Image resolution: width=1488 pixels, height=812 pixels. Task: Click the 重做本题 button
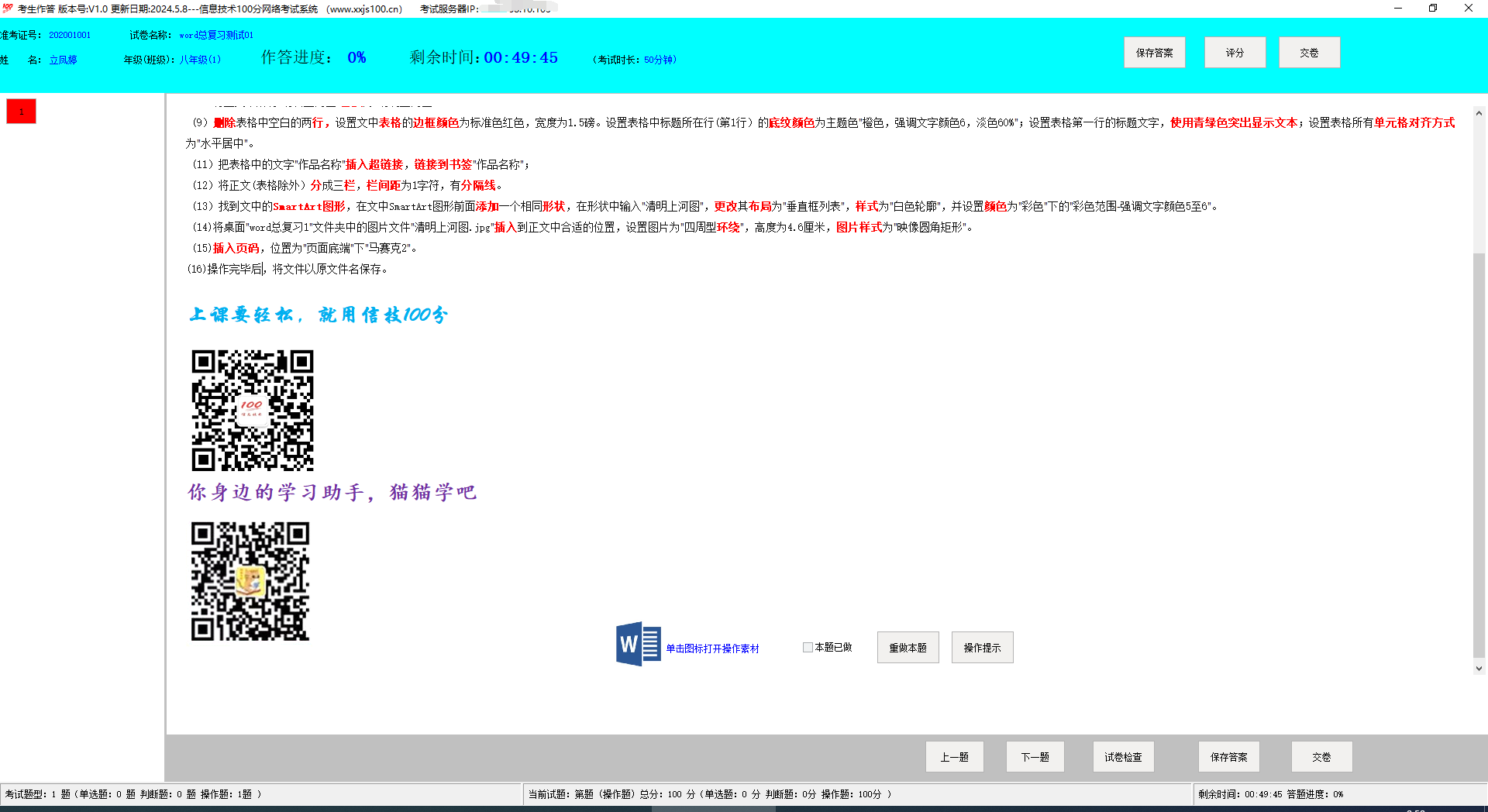click(908, 648)
